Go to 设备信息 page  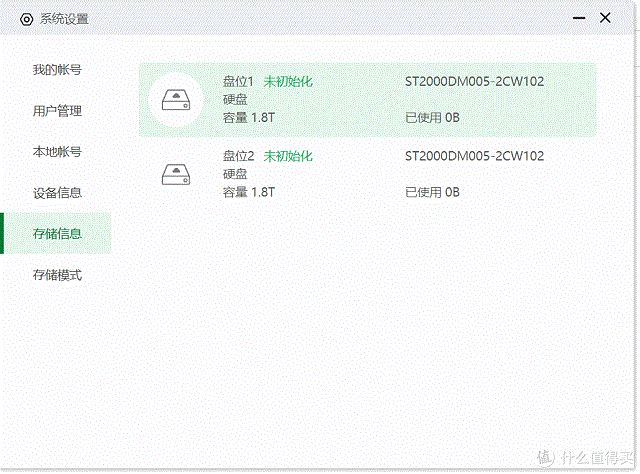click(57, 193)
